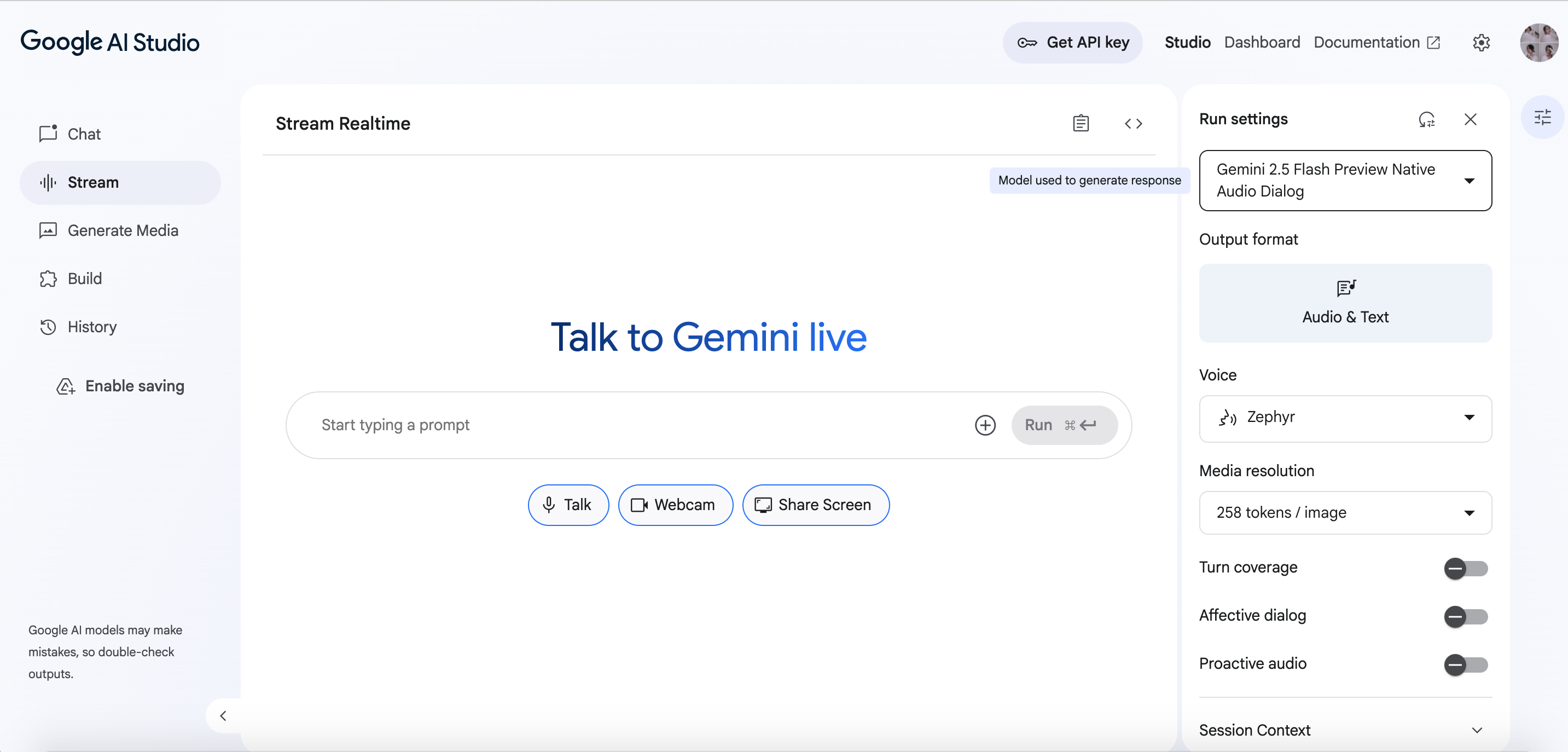Collapse the left sidebar chevron

[x=223, y=716]
